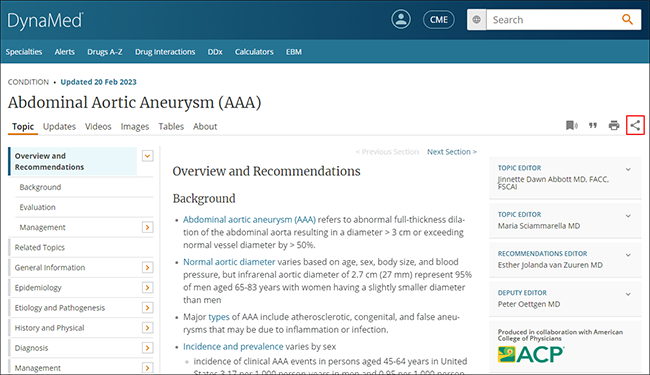
Task: Expand Recommendations Editor Esther van Zuuren card
Action: point(628,255)
